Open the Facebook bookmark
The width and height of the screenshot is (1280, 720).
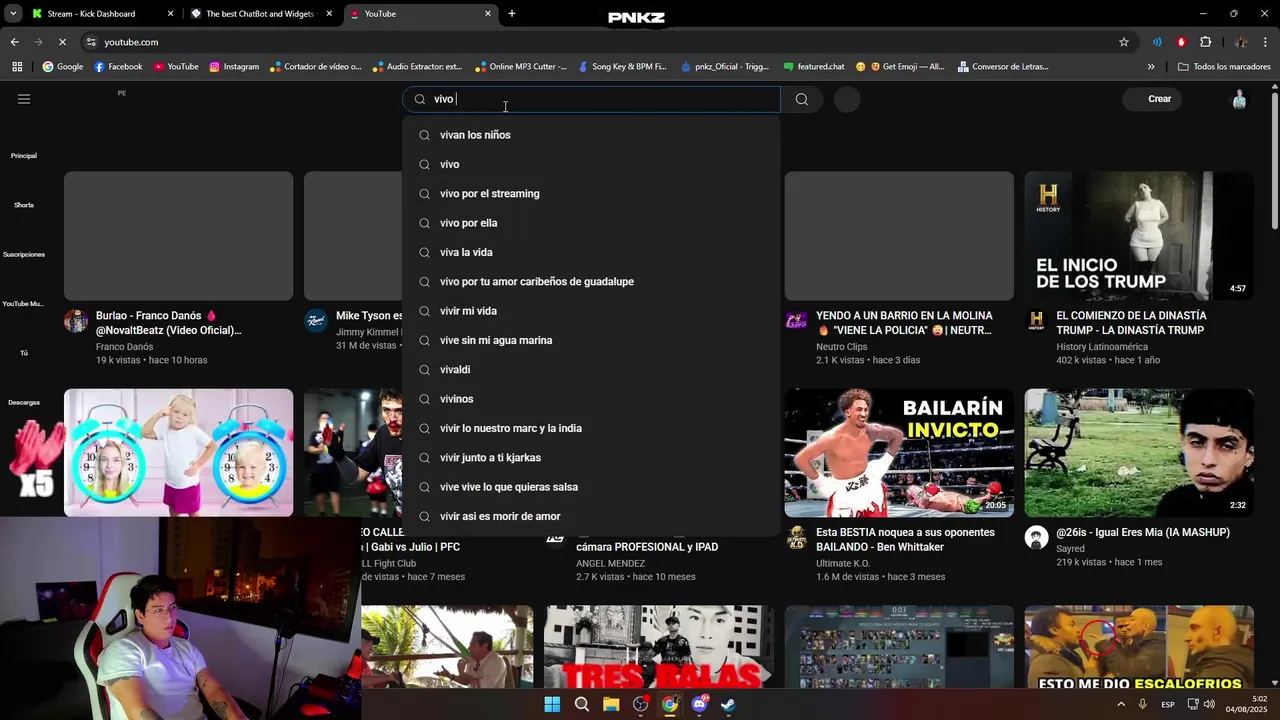point(118,67)
